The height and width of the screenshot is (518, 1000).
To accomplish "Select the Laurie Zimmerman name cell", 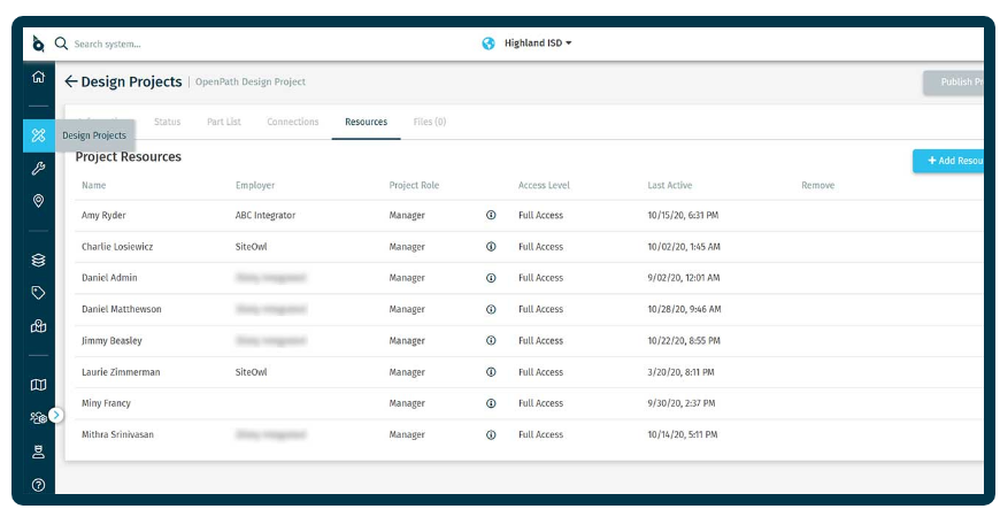I will point(121,372).
